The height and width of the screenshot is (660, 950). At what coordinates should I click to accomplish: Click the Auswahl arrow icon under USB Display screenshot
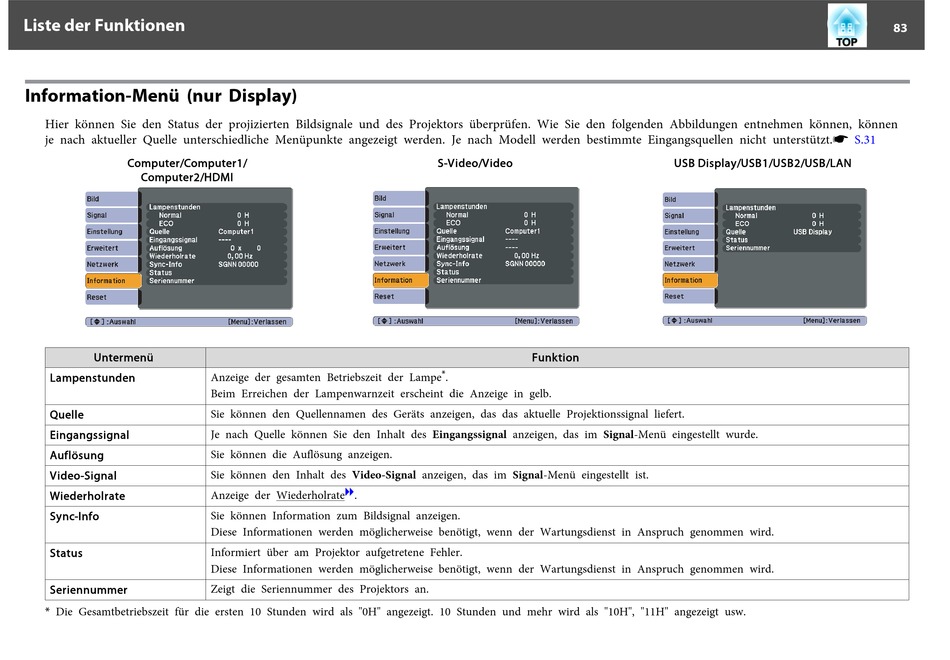click(x=674, y=321)
